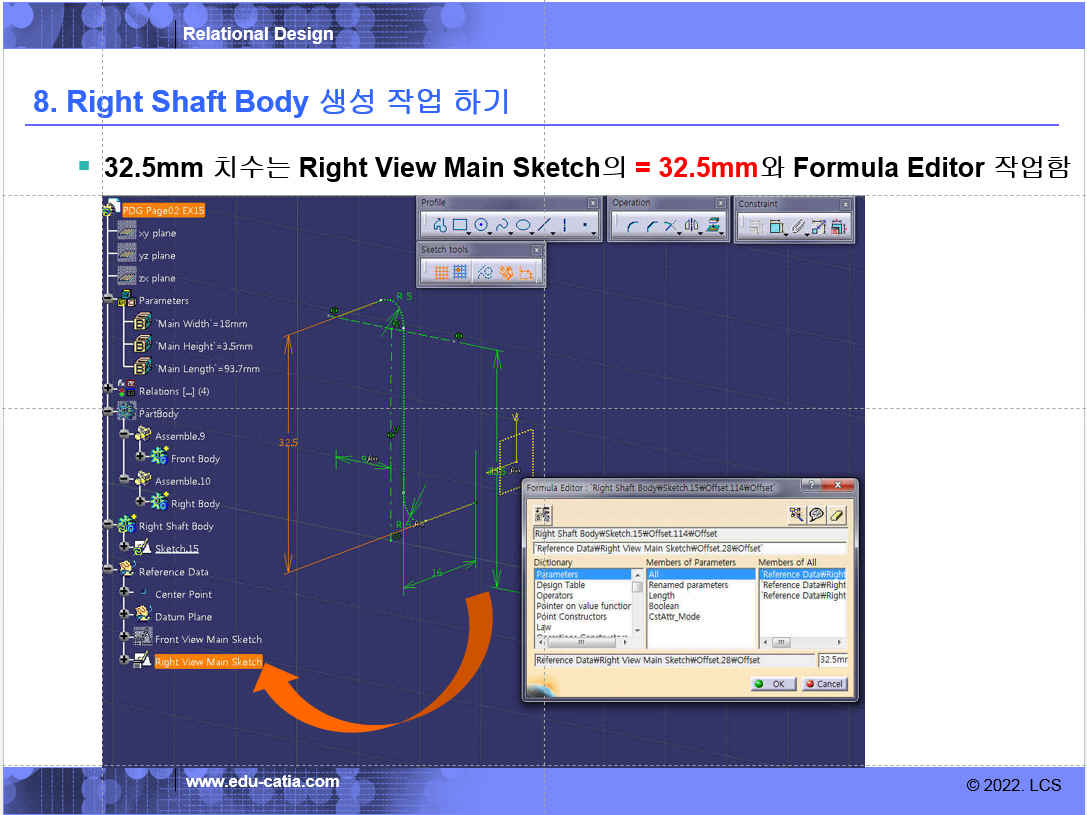Activate the Mirror tool in Operation toolbar

(x=692, y=226)
